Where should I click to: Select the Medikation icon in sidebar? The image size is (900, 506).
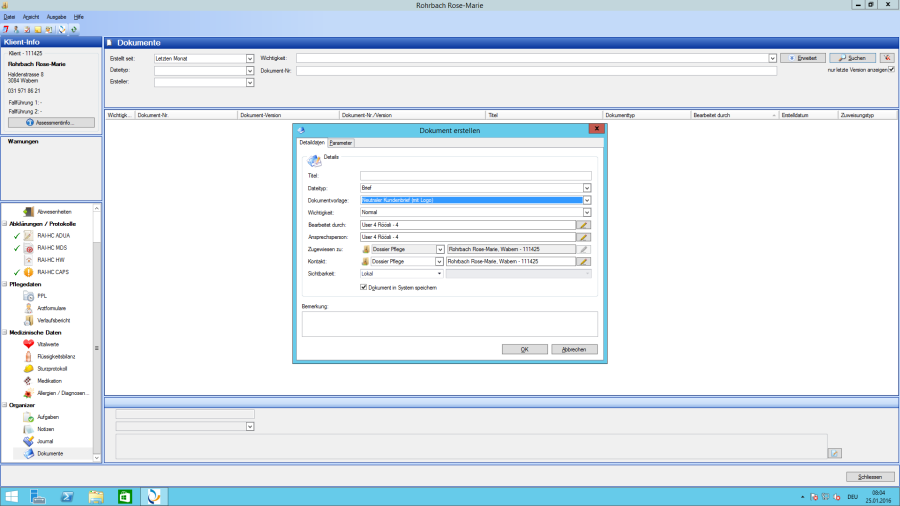coord(29,381)
